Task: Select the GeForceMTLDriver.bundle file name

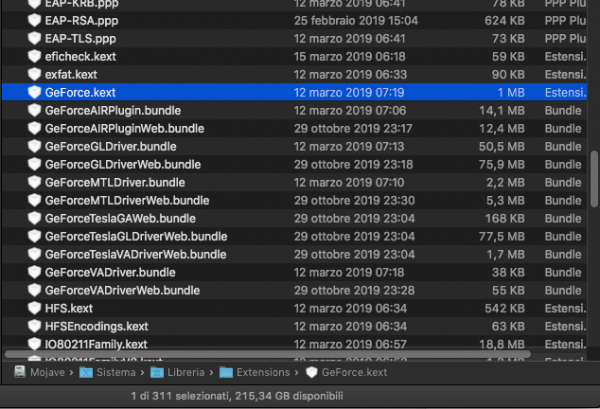Action: coord(115,183)
